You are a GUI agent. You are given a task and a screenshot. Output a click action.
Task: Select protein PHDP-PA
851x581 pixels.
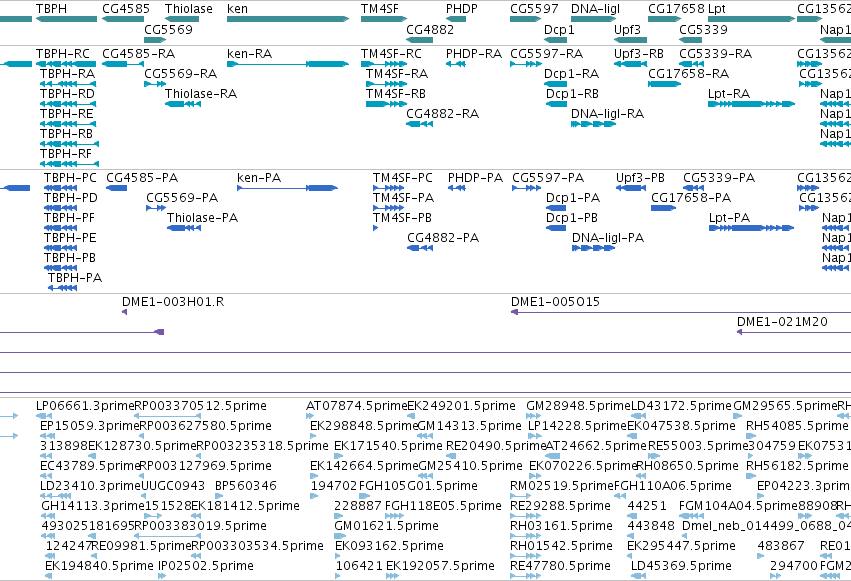475,178
